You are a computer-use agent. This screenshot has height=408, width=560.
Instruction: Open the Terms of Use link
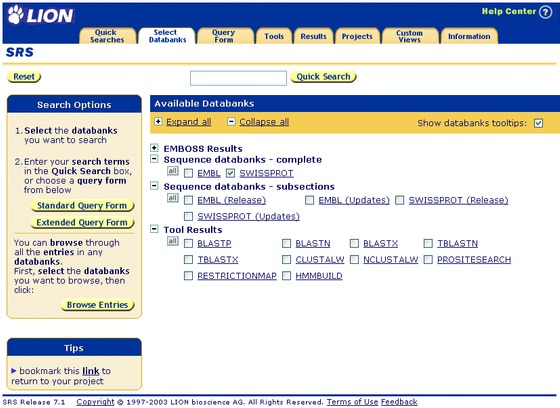(x=352, y=402)
